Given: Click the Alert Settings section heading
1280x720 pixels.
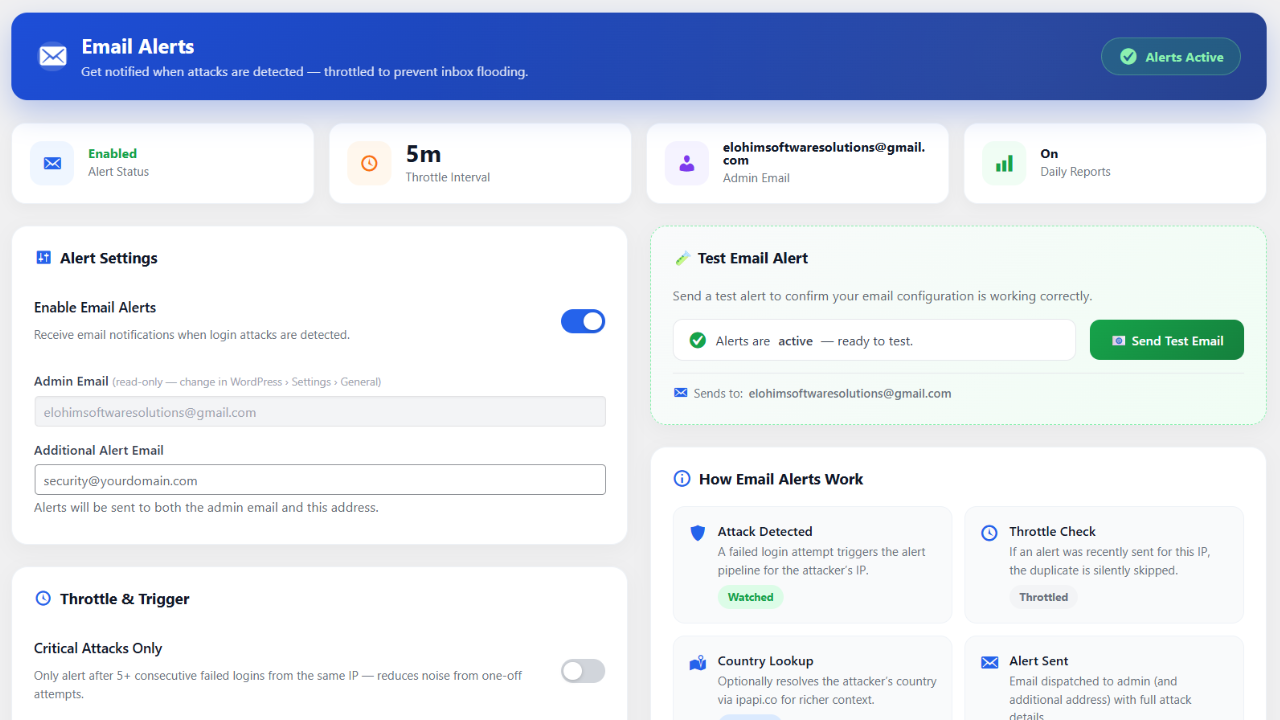Looking at the screenshot, I should [109, 258].
